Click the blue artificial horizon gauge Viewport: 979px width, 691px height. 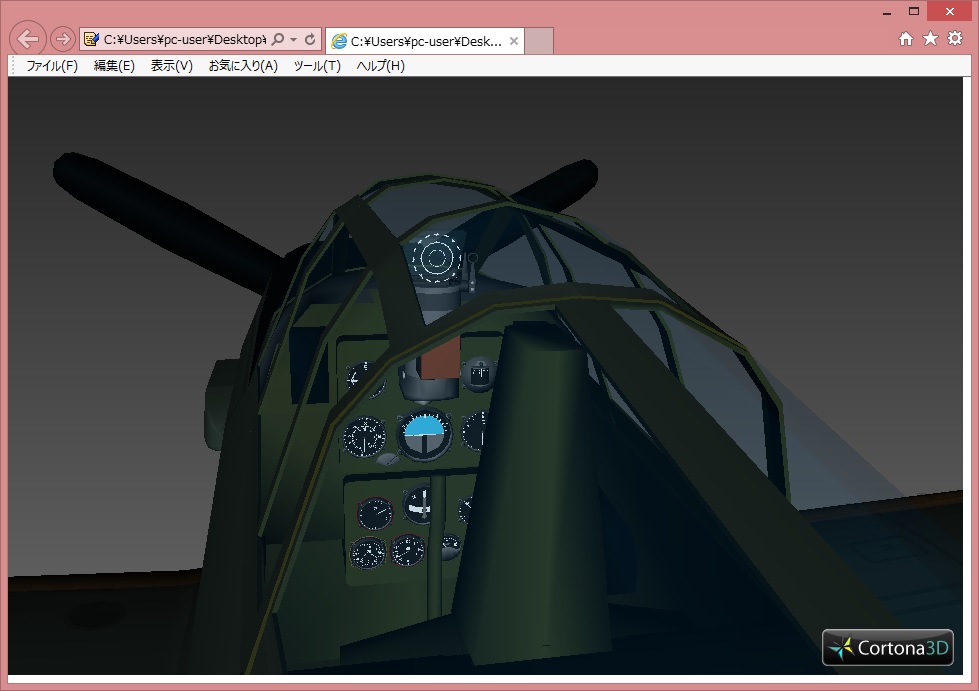click(426, 431)
